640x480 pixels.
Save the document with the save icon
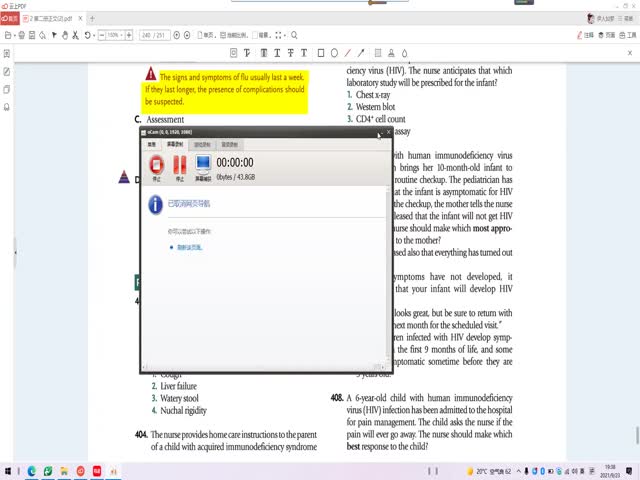32,36
